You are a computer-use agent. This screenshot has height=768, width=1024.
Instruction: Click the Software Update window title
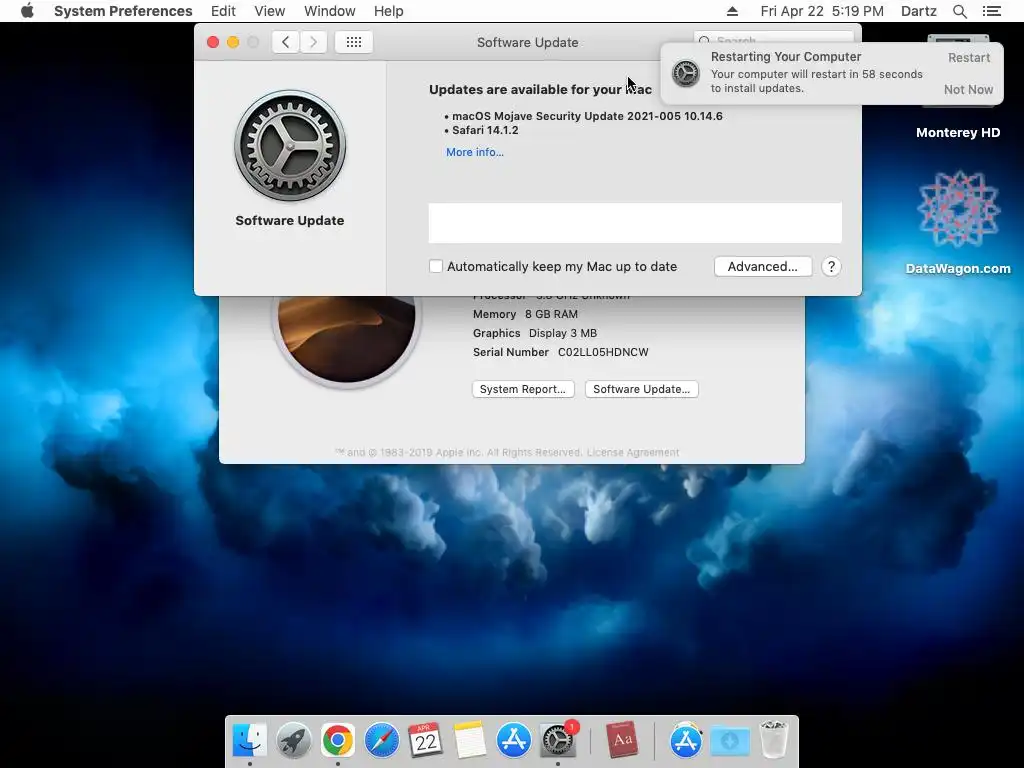pyautogui.click(x=528, y=42)
